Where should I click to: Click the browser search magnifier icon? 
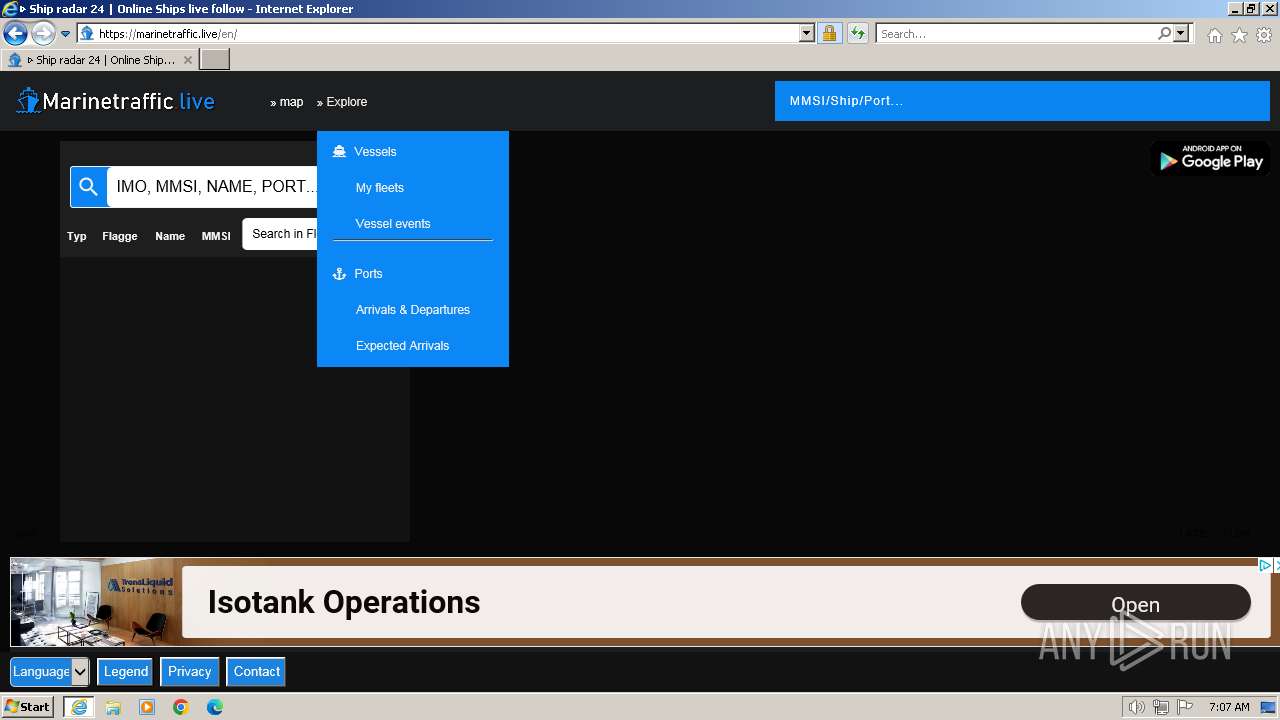pyautogui.click(x=1164, y=33)
